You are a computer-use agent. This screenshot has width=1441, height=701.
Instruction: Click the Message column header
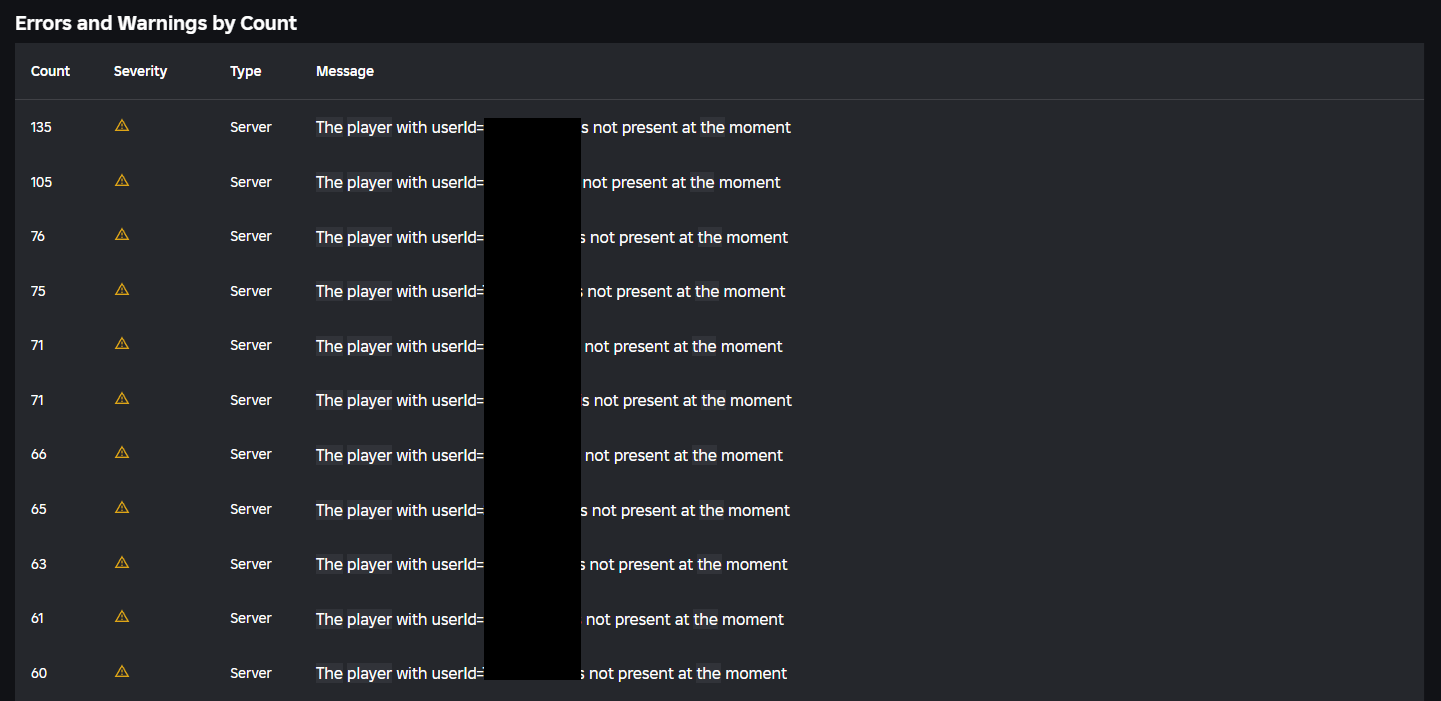point(345,71)
